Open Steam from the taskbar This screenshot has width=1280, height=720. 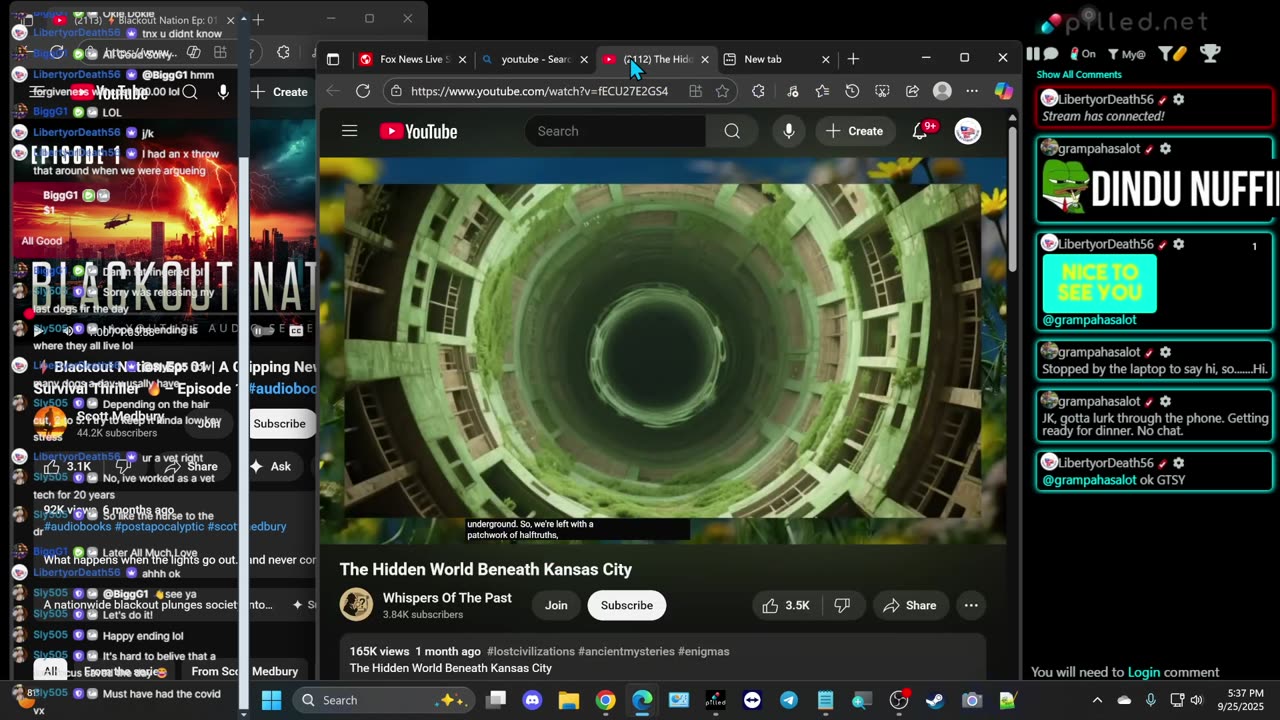tap(935, 700)
